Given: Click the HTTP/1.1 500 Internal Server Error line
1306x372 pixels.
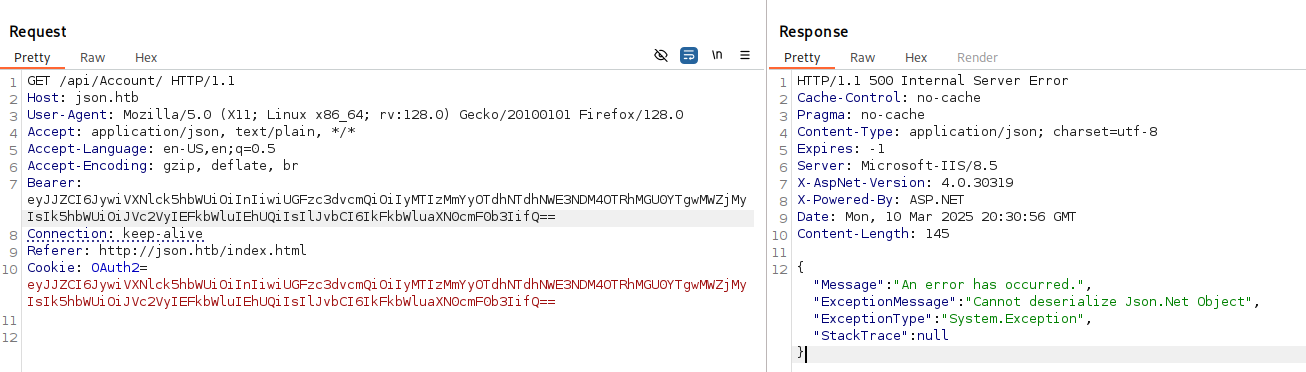Looking at the screenshot, I should tap(933, 81).
